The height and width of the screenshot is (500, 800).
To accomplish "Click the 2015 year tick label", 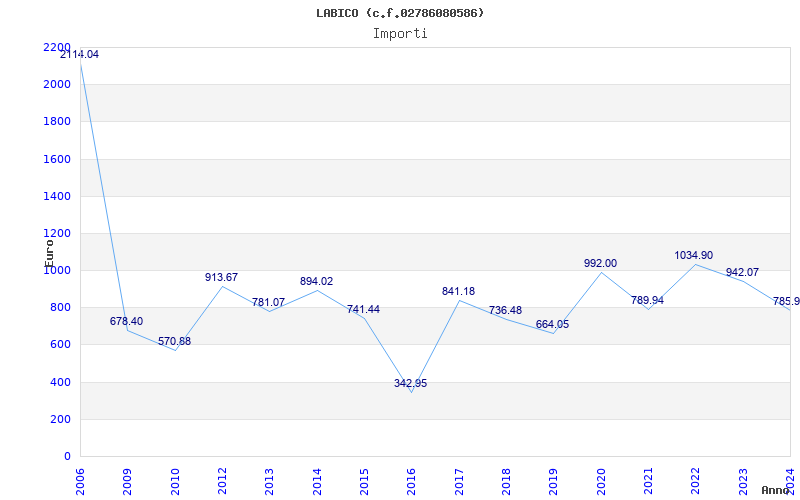I will tap(364, 482).
